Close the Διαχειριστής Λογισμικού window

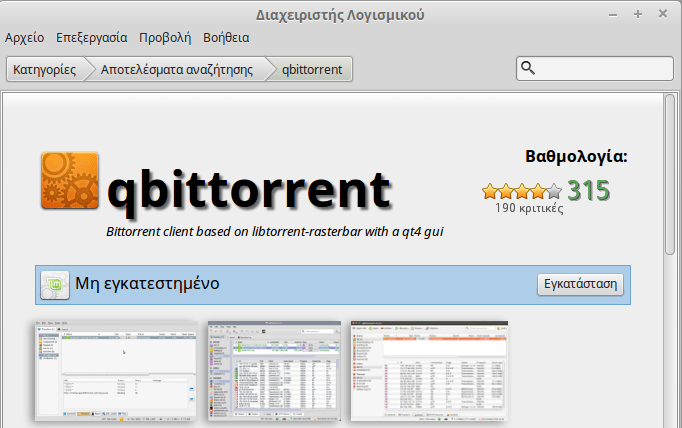click(663, 14)
